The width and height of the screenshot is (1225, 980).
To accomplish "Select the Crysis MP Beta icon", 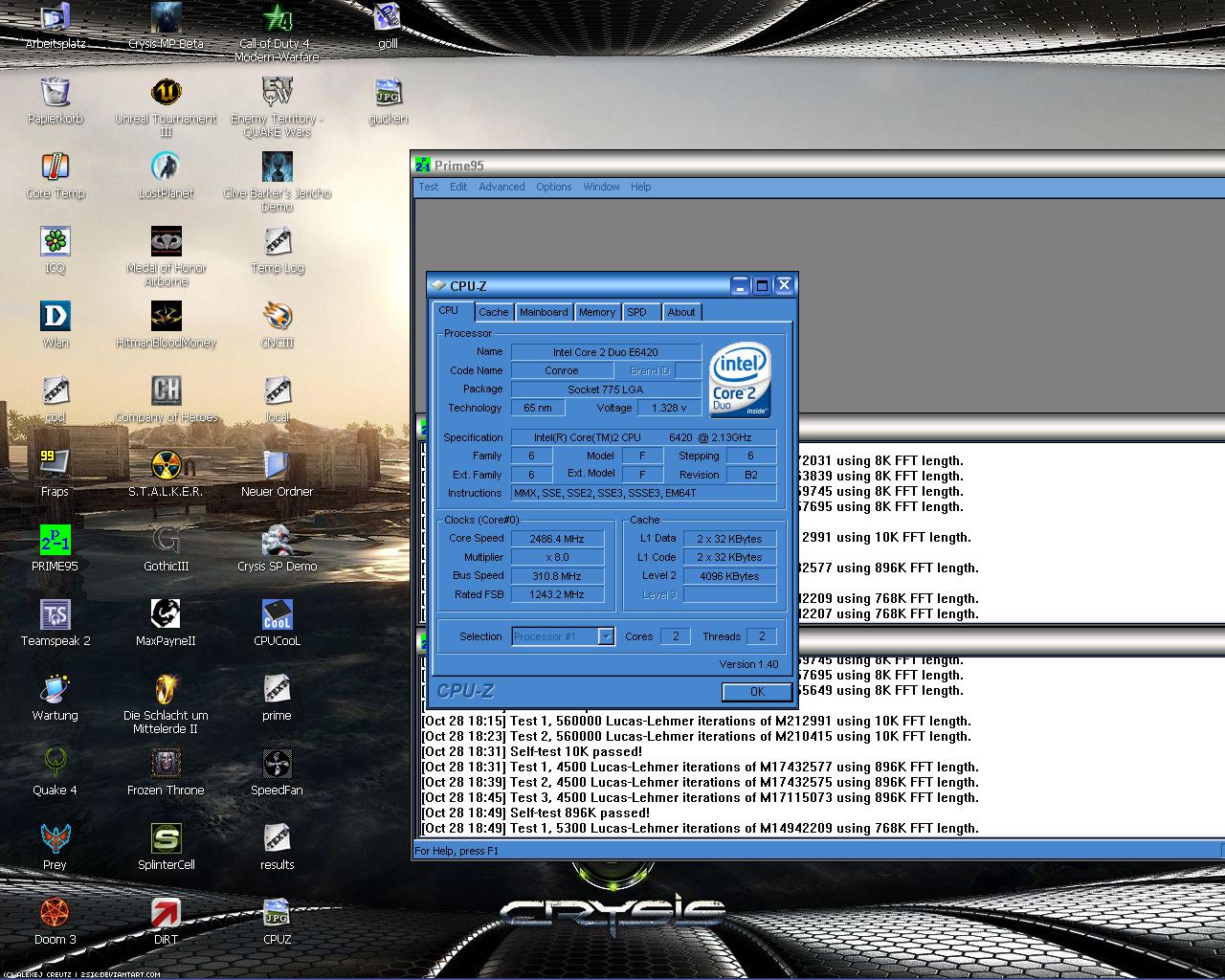I will pos(167,17).
